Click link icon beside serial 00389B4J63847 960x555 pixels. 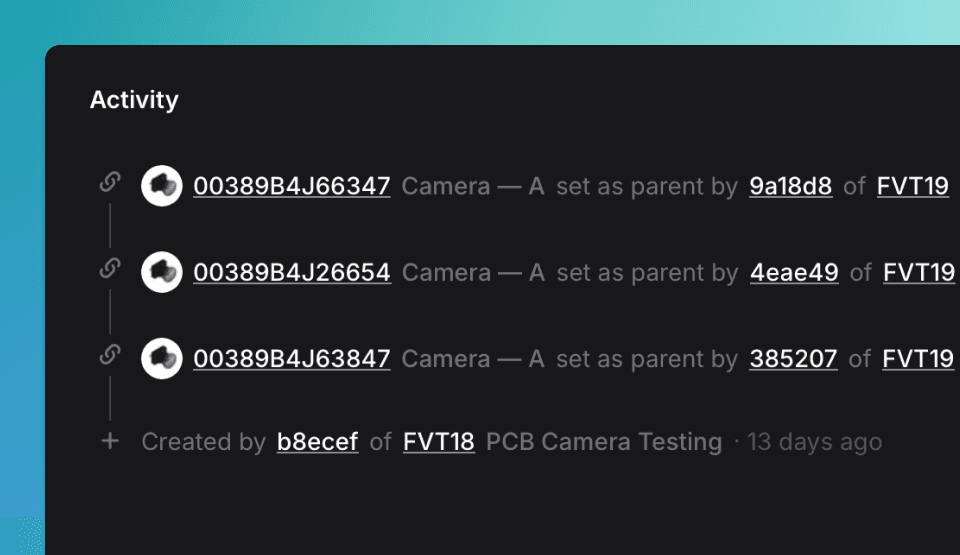point(110,354)
